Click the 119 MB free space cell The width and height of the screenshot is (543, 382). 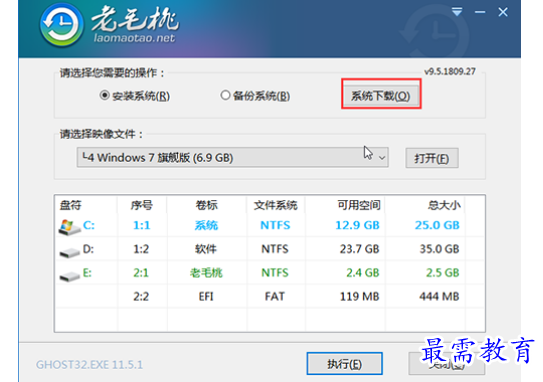[x=359, y=296]
